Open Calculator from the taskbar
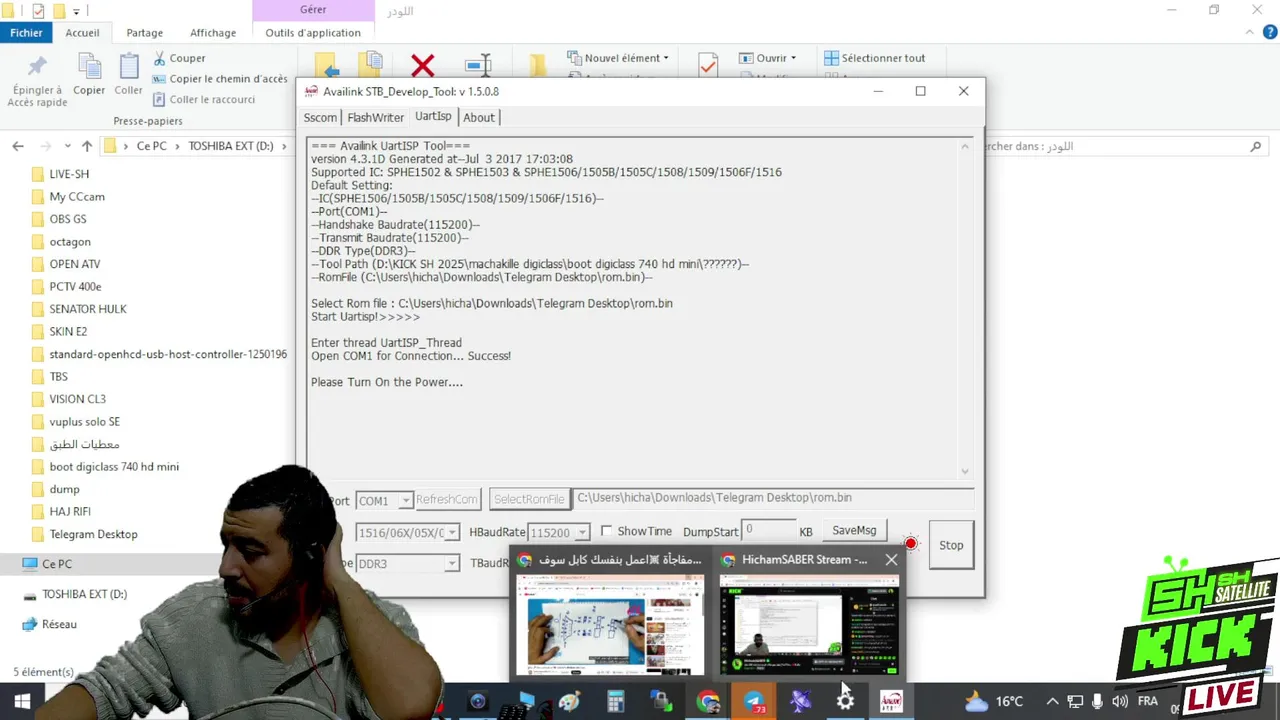 (x=616, y=702)
